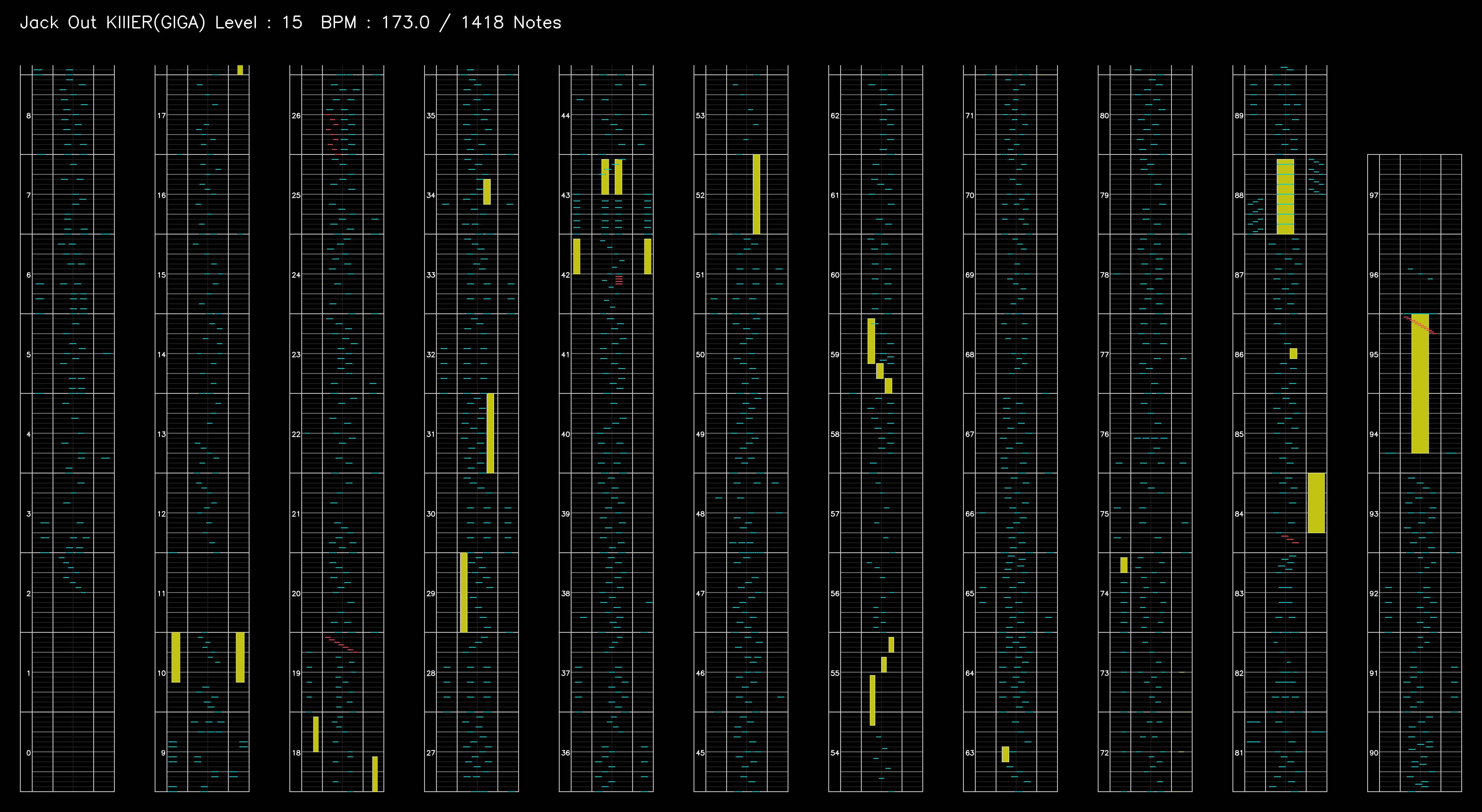
Task: Select measure number 81 label
Action: coord(1239,753)
